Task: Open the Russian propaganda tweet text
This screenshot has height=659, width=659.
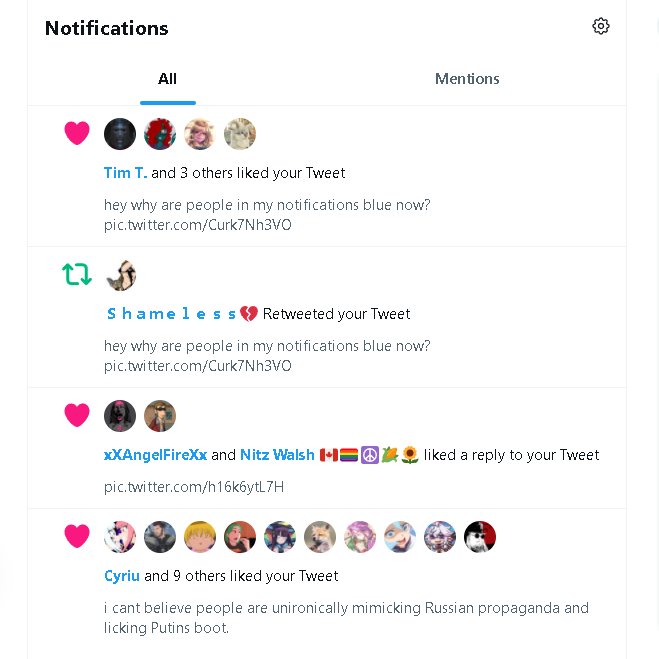Action: click(x=346, y=618)
